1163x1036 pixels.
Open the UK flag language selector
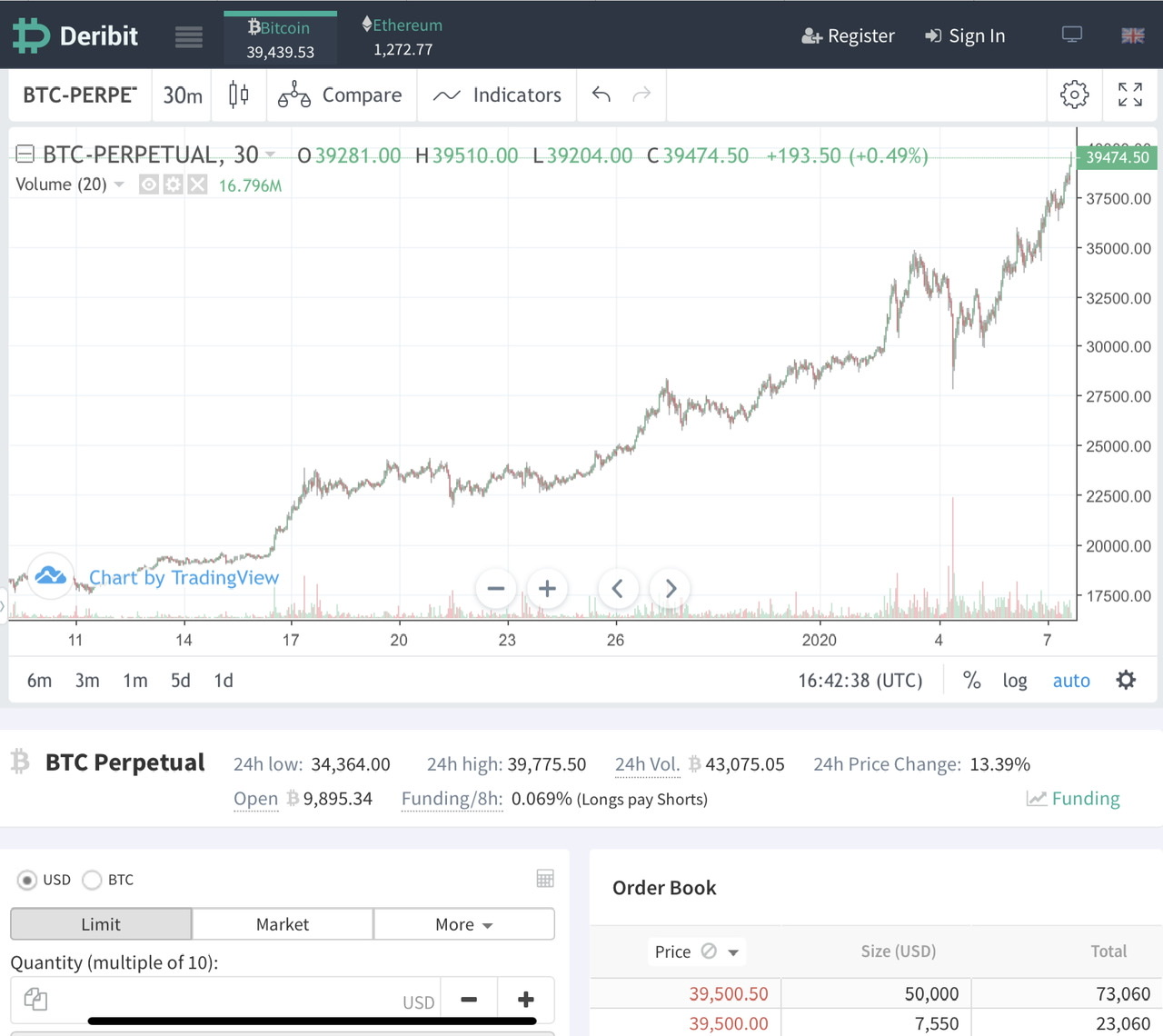click(x=1133, y=35)
